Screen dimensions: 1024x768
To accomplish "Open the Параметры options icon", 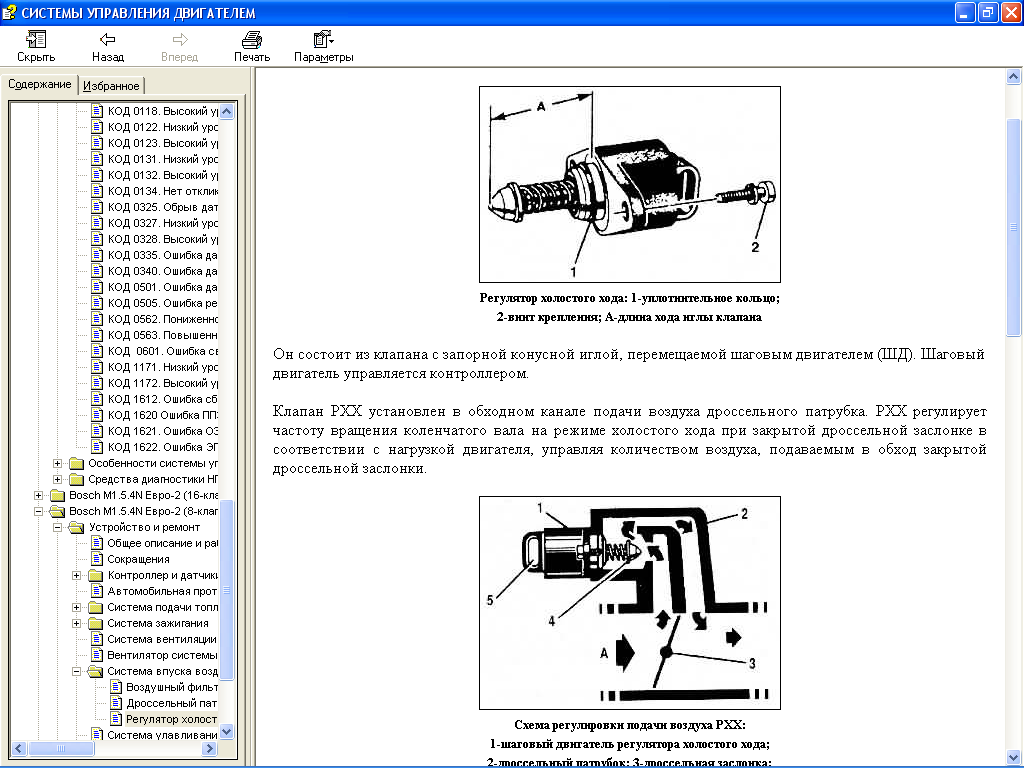I will tap(323, 40).
